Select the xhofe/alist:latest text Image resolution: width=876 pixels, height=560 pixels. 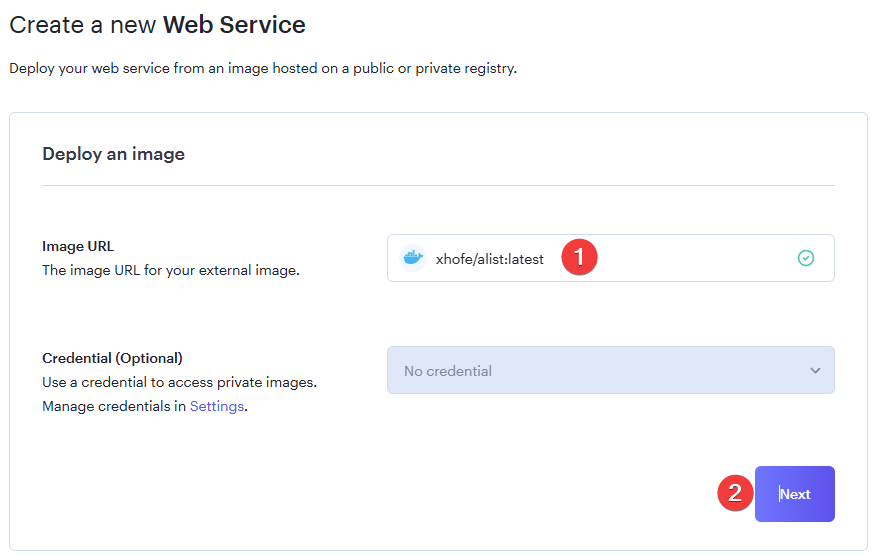(490, 259)
